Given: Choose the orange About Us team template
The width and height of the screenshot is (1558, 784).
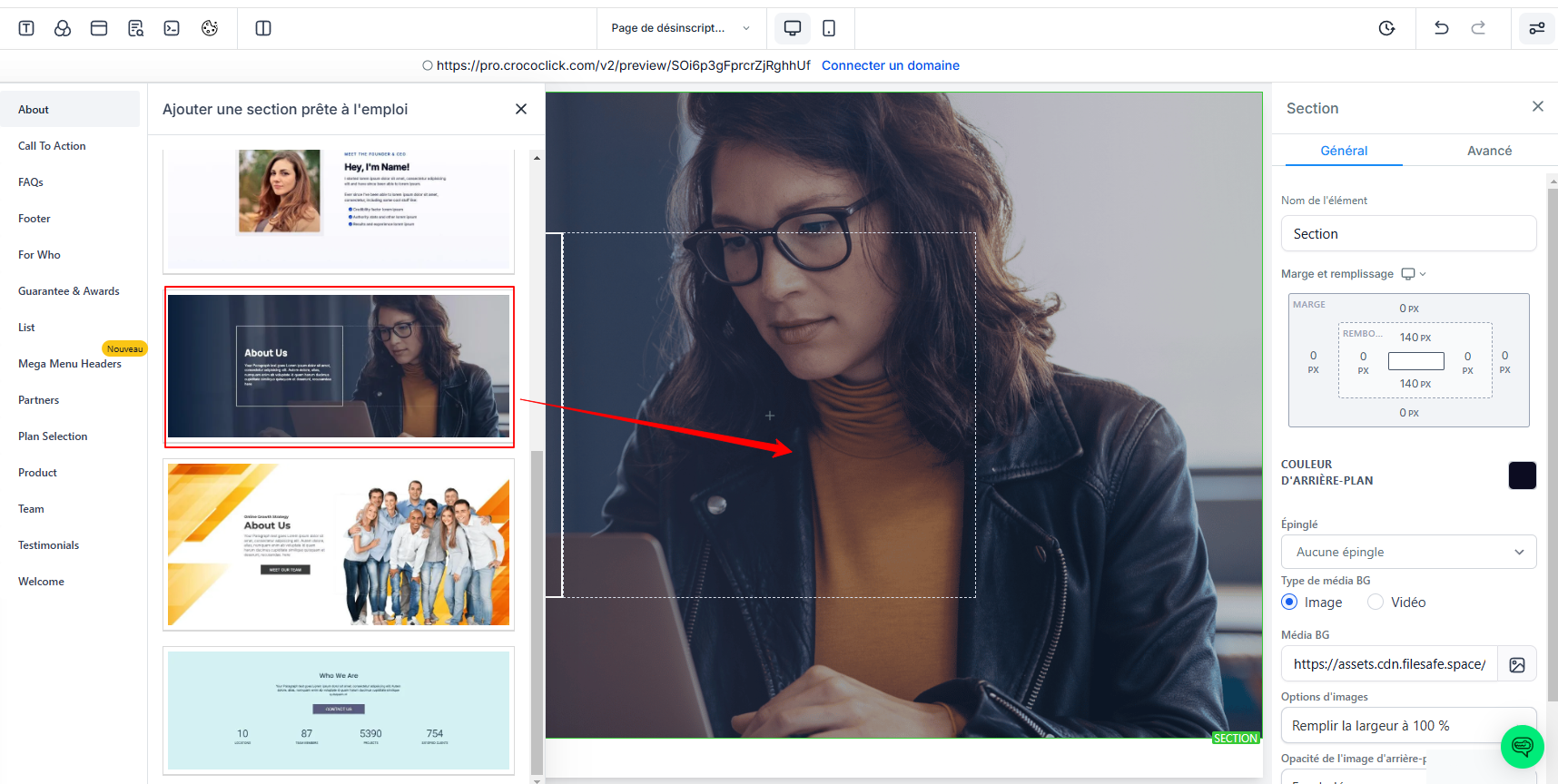Looking at the screenshot, I should click(x=339, y=544).
